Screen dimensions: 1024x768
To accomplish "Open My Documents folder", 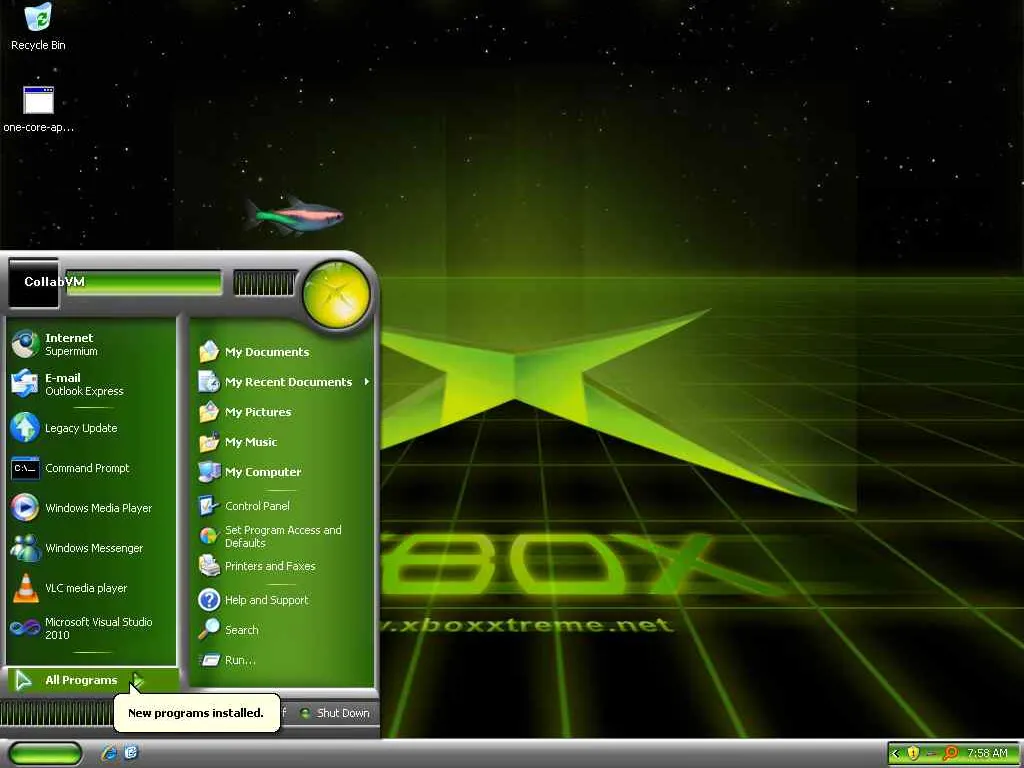I will tap(282, 352).
